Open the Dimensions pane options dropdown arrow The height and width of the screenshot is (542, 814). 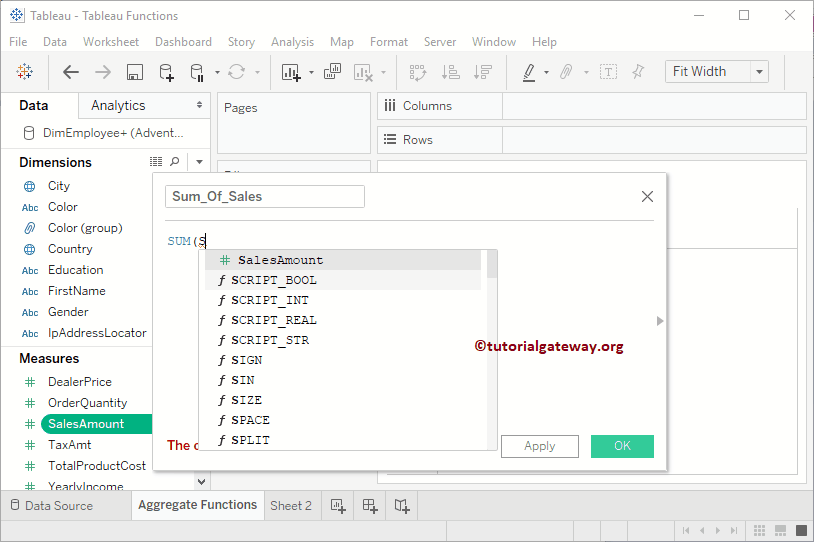click(199, 162)
